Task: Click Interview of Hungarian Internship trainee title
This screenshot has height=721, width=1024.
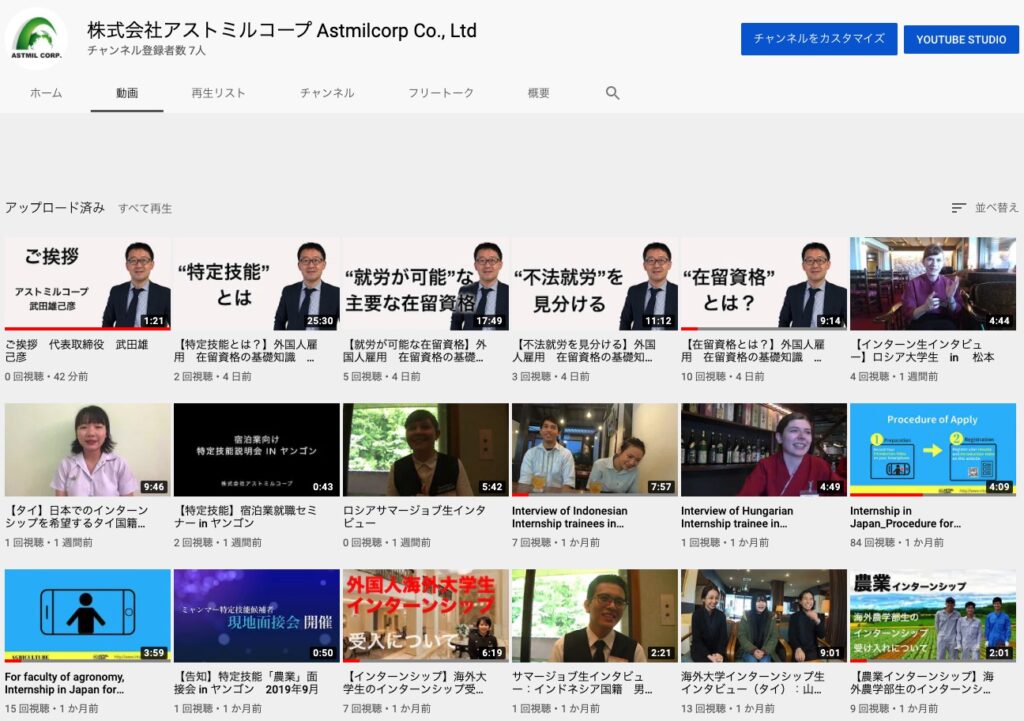Action: [x=737, y=517]
